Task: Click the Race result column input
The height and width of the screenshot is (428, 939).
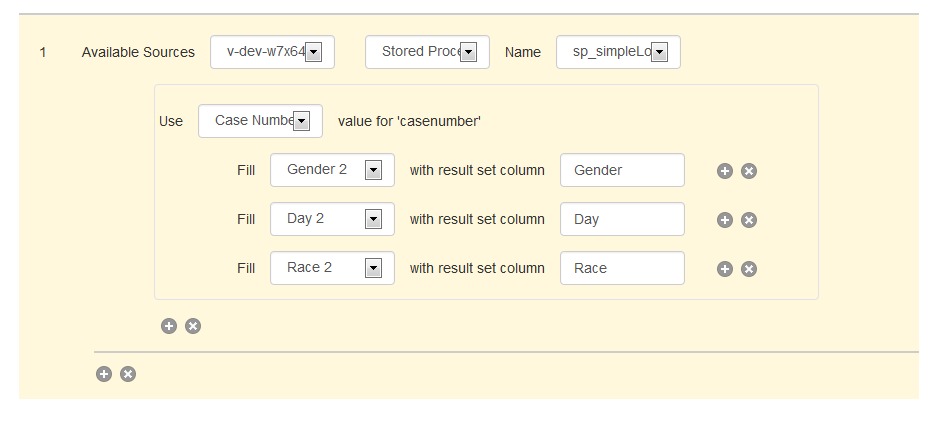Action: click(x=622, y=268)
